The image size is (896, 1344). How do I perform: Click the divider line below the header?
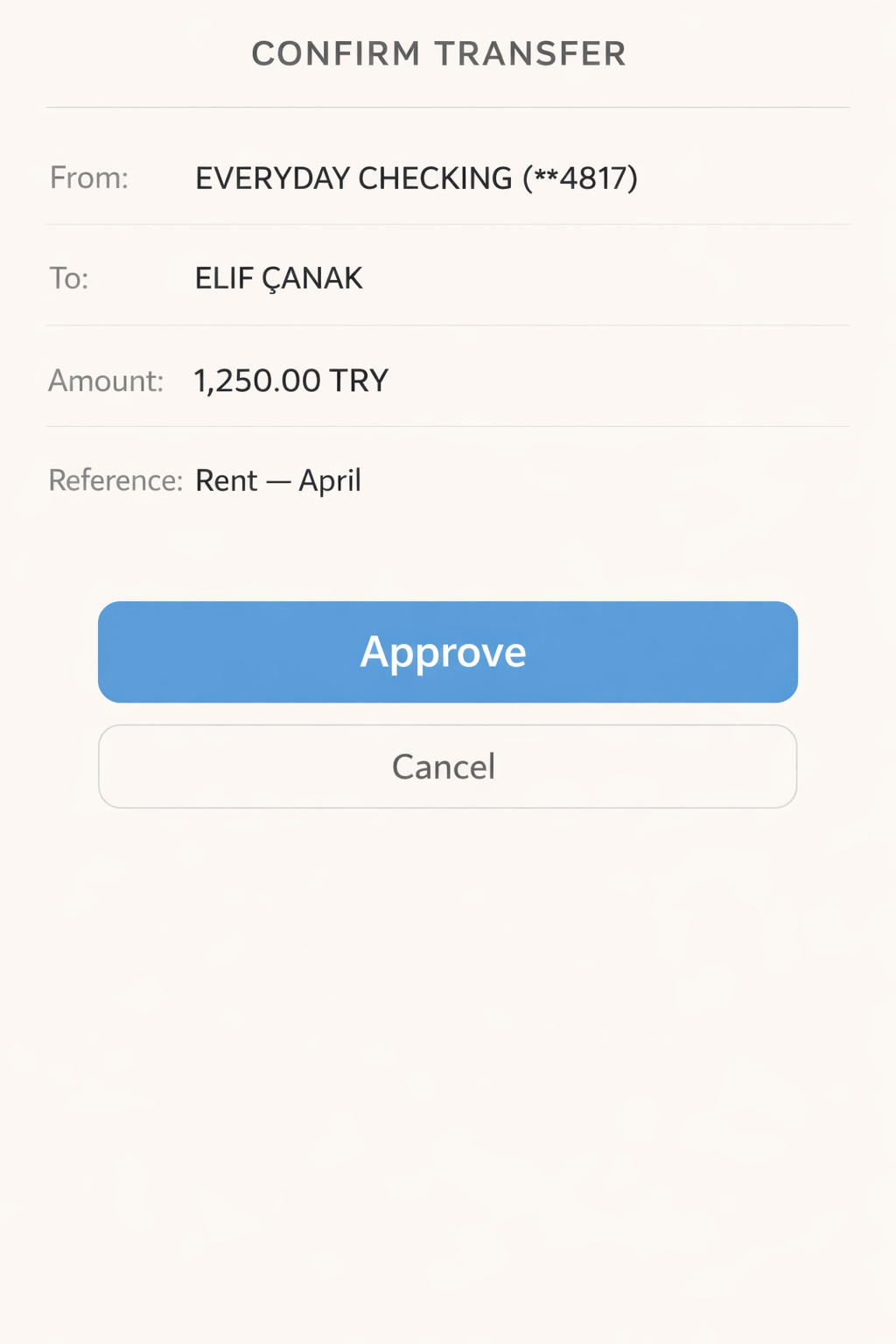[447, 108]
